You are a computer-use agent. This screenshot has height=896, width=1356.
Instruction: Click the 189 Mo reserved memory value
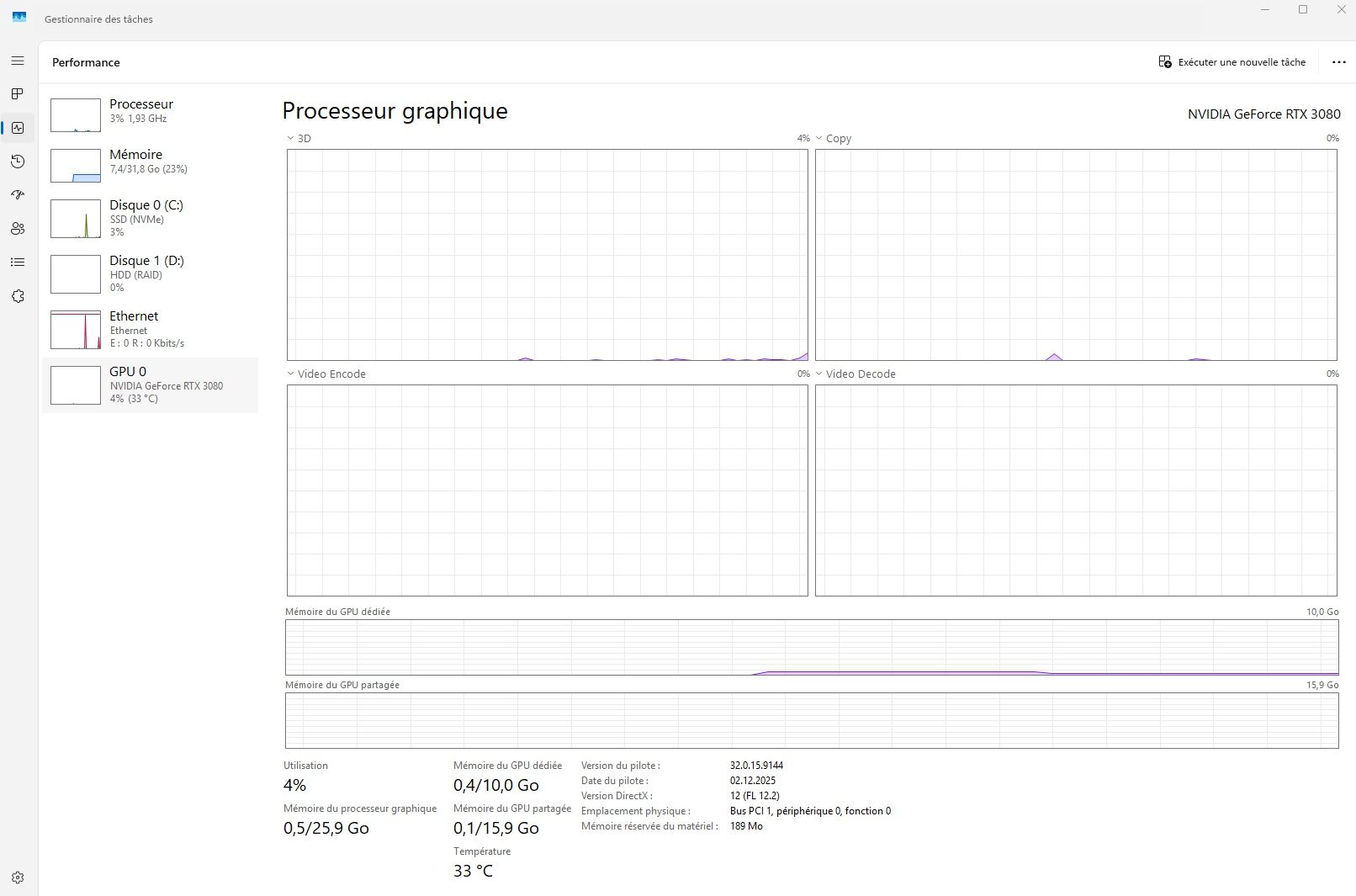746,826
